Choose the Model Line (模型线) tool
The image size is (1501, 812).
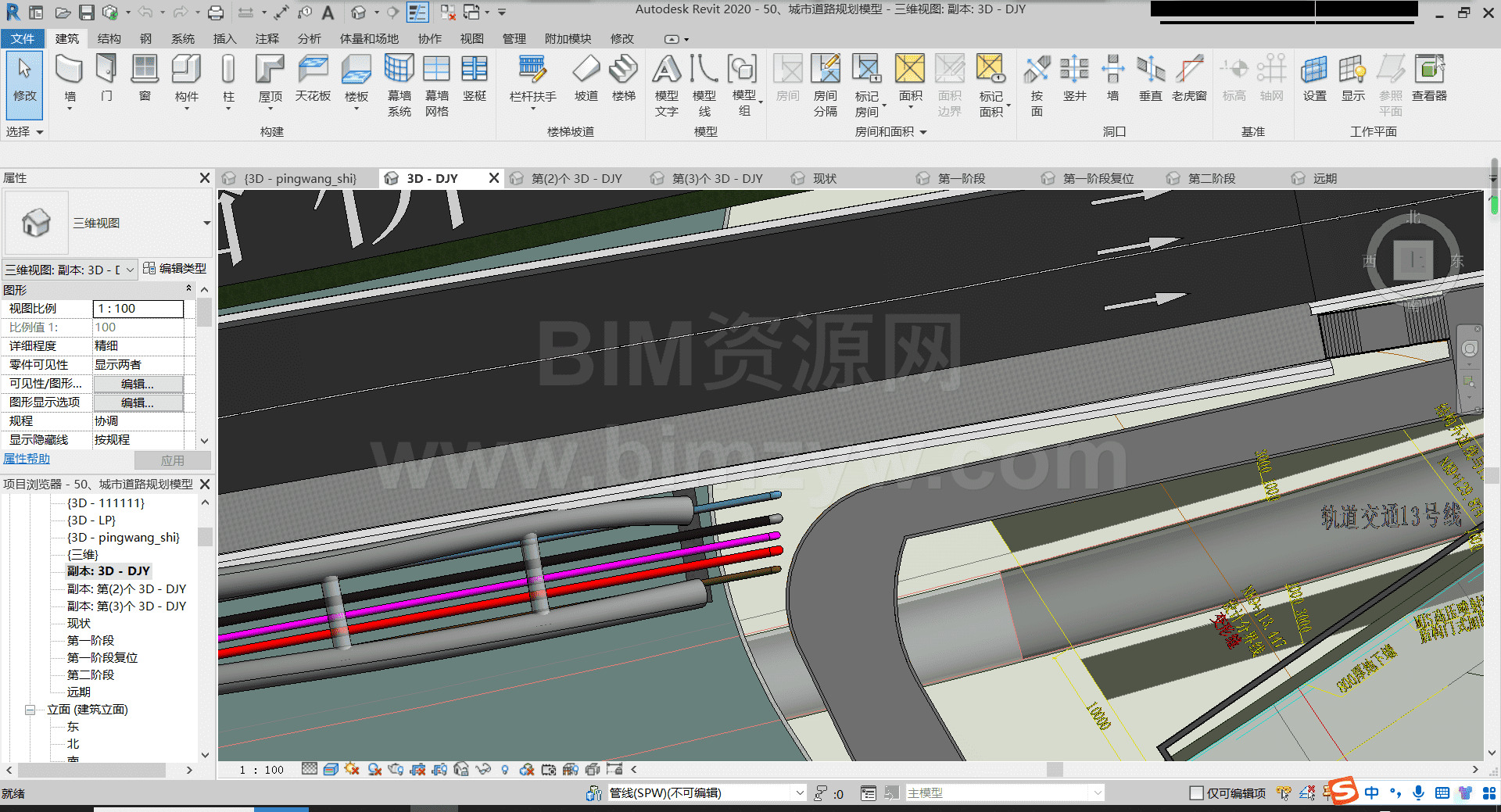click(x=704, y=84)
